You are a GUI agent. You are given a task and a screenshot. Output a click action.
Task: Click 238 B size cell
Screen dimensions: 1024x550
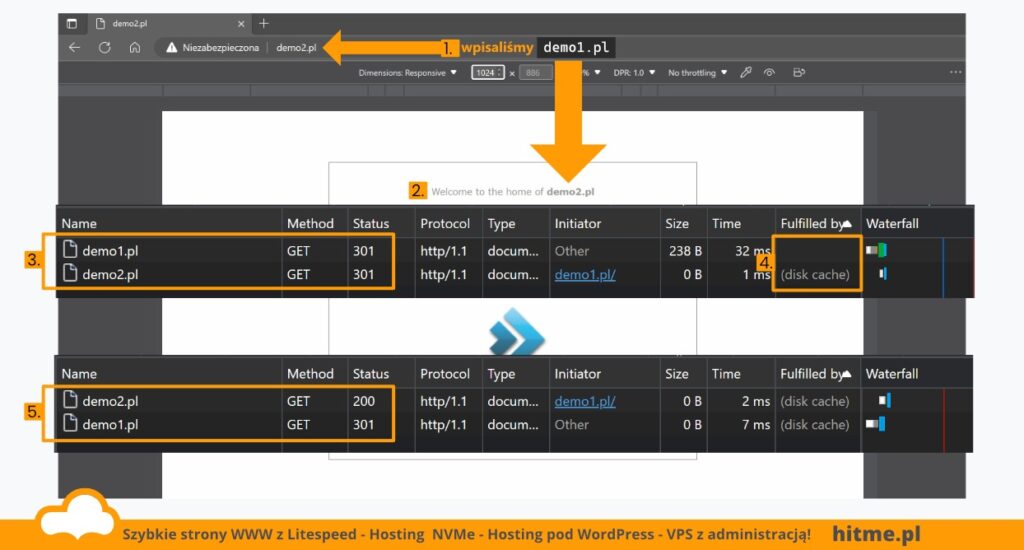685,251
